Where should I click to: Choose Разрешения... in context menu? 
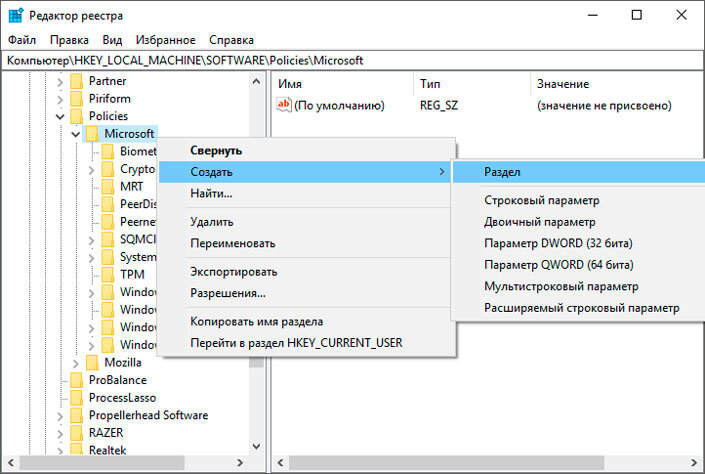pyautogui.click(x=307, y=293)
